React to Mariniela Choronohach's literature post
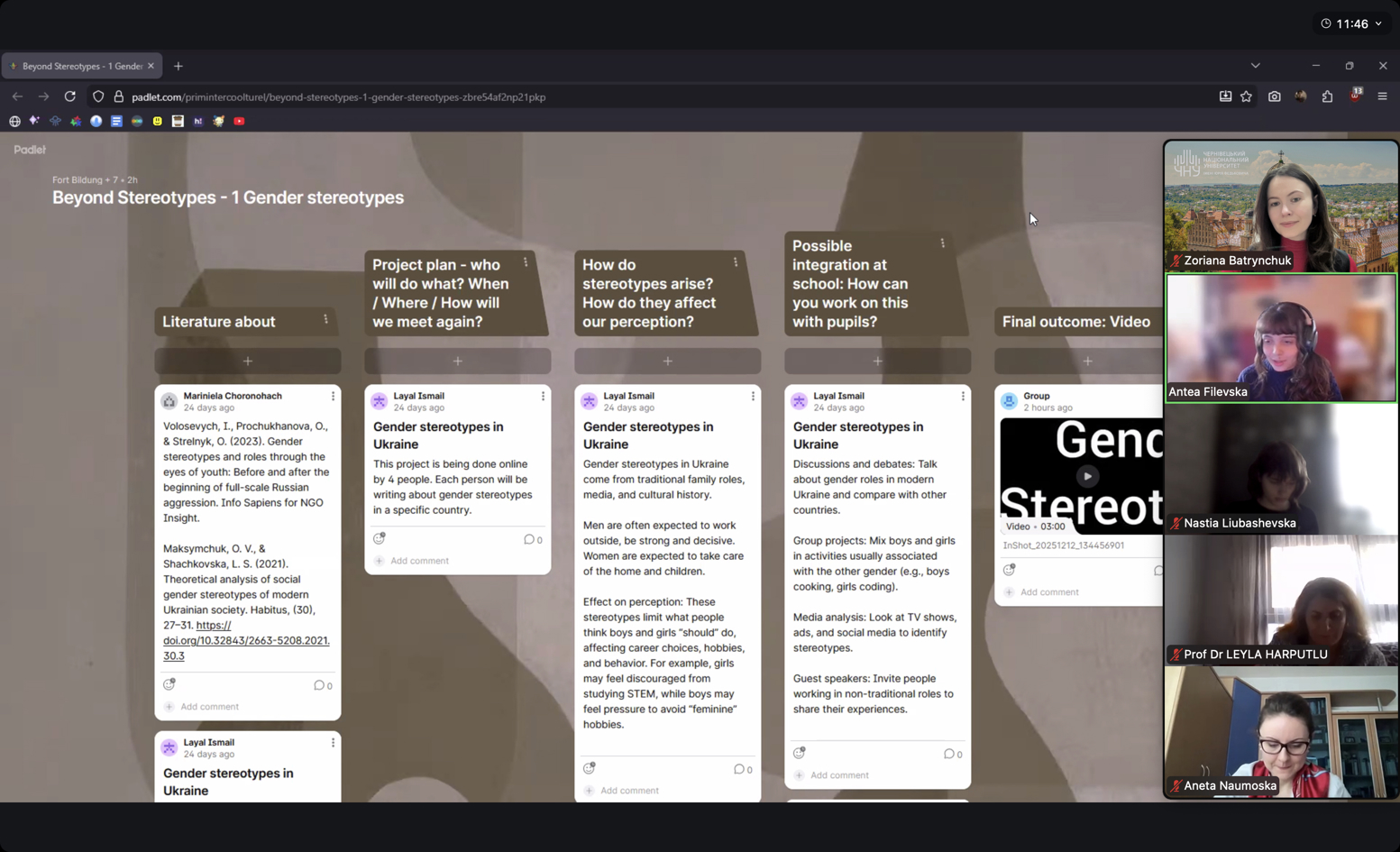 click(169, 684)
